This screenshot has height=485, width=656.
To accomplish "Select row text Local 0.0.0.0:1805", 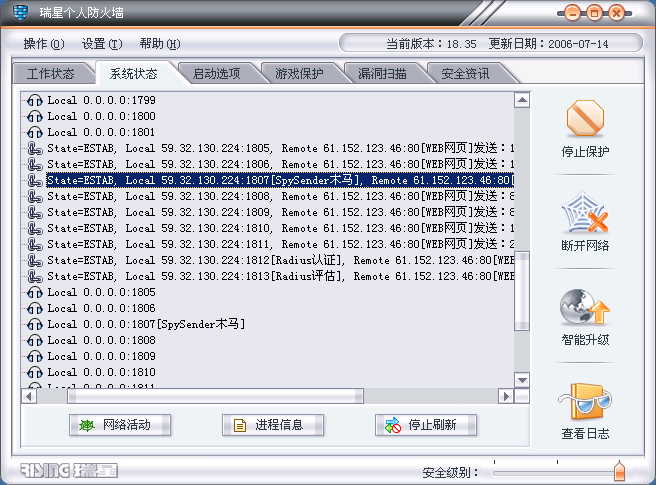I will 101,293.
